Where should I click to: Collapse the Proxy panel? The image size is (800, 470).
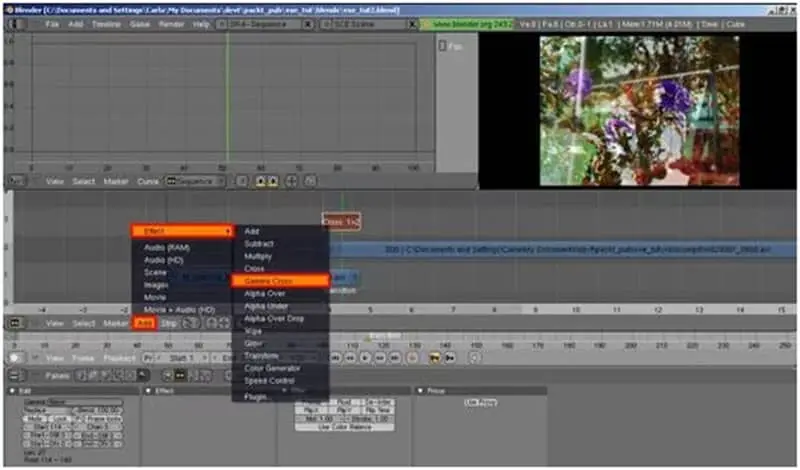click(420, 391)
